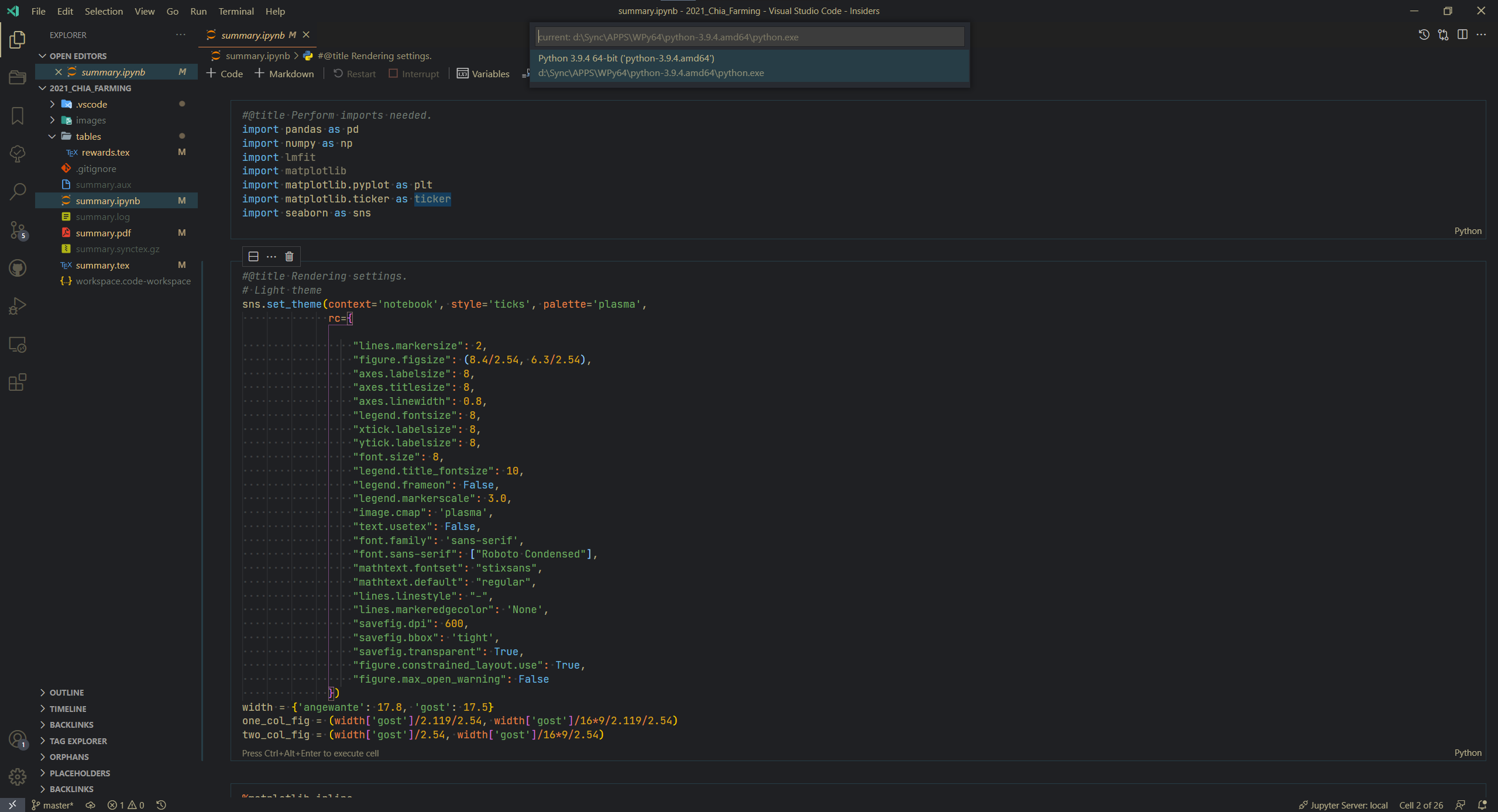Screen dimensions: 1498x812
Task: Open the Terminal menu
Action: pos(236,11)
